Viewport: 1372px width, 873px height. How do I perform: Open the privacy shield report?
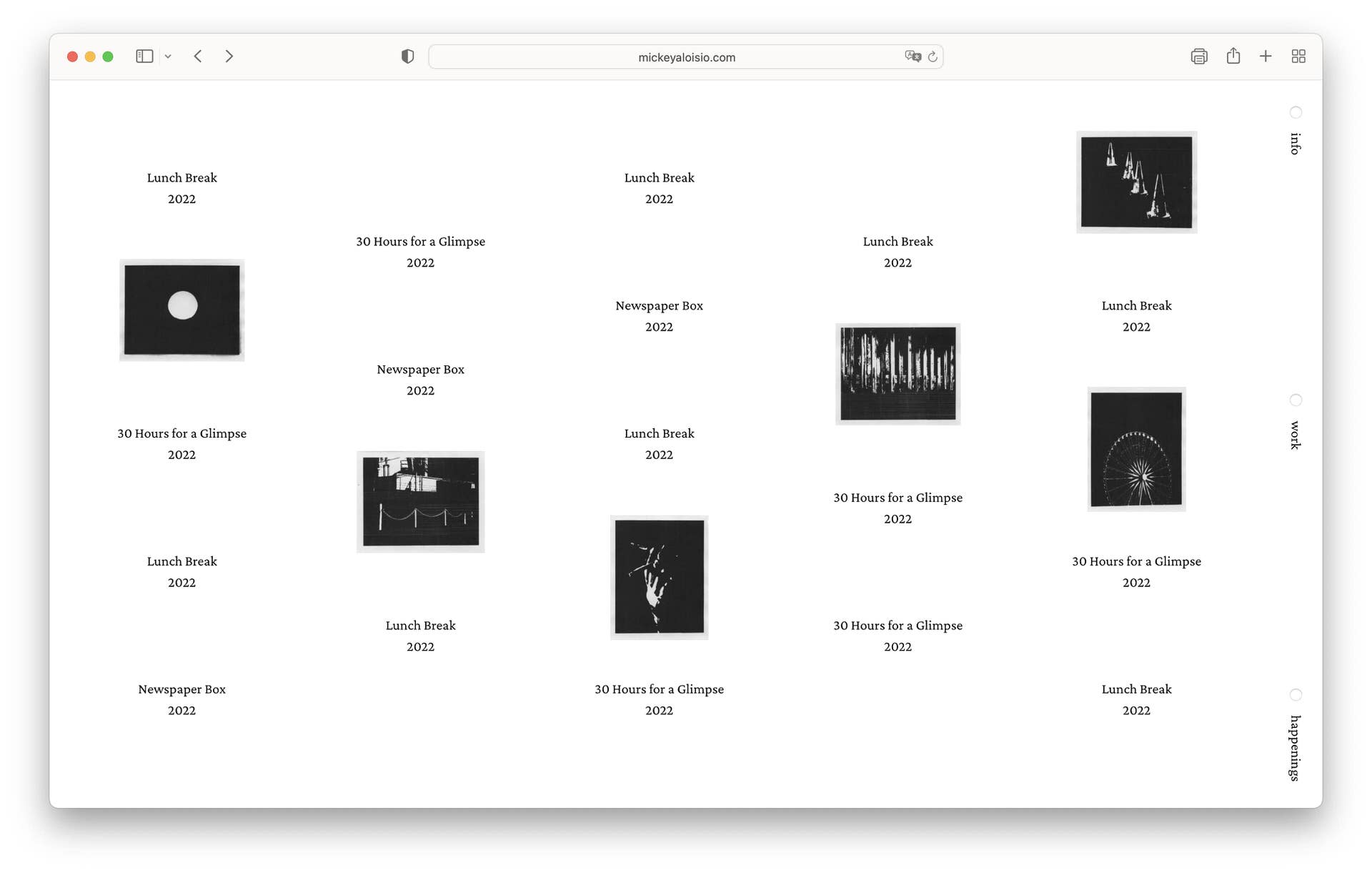coord(407,56)
